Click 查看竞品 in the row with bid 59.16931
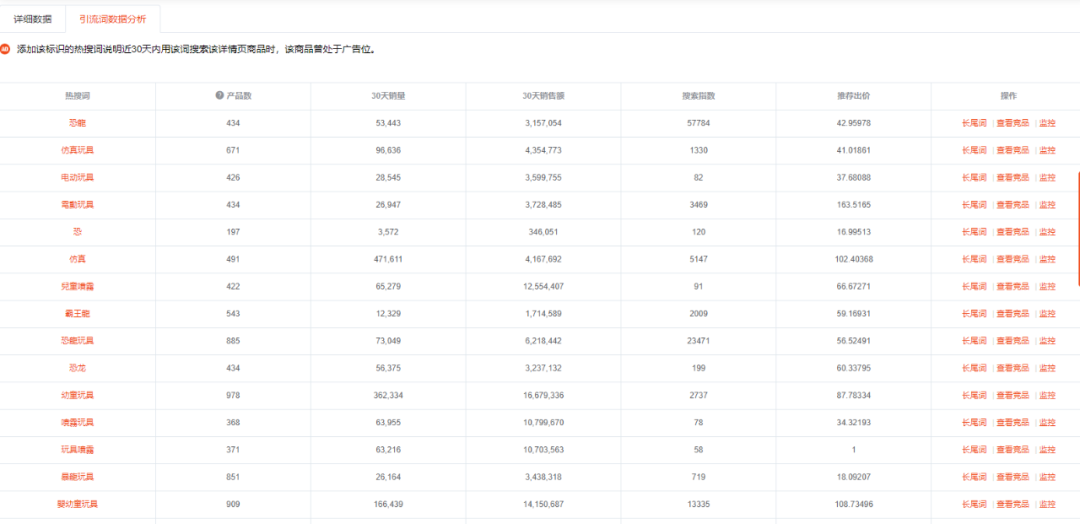 pyautogui.click(x=1012, y=313)
